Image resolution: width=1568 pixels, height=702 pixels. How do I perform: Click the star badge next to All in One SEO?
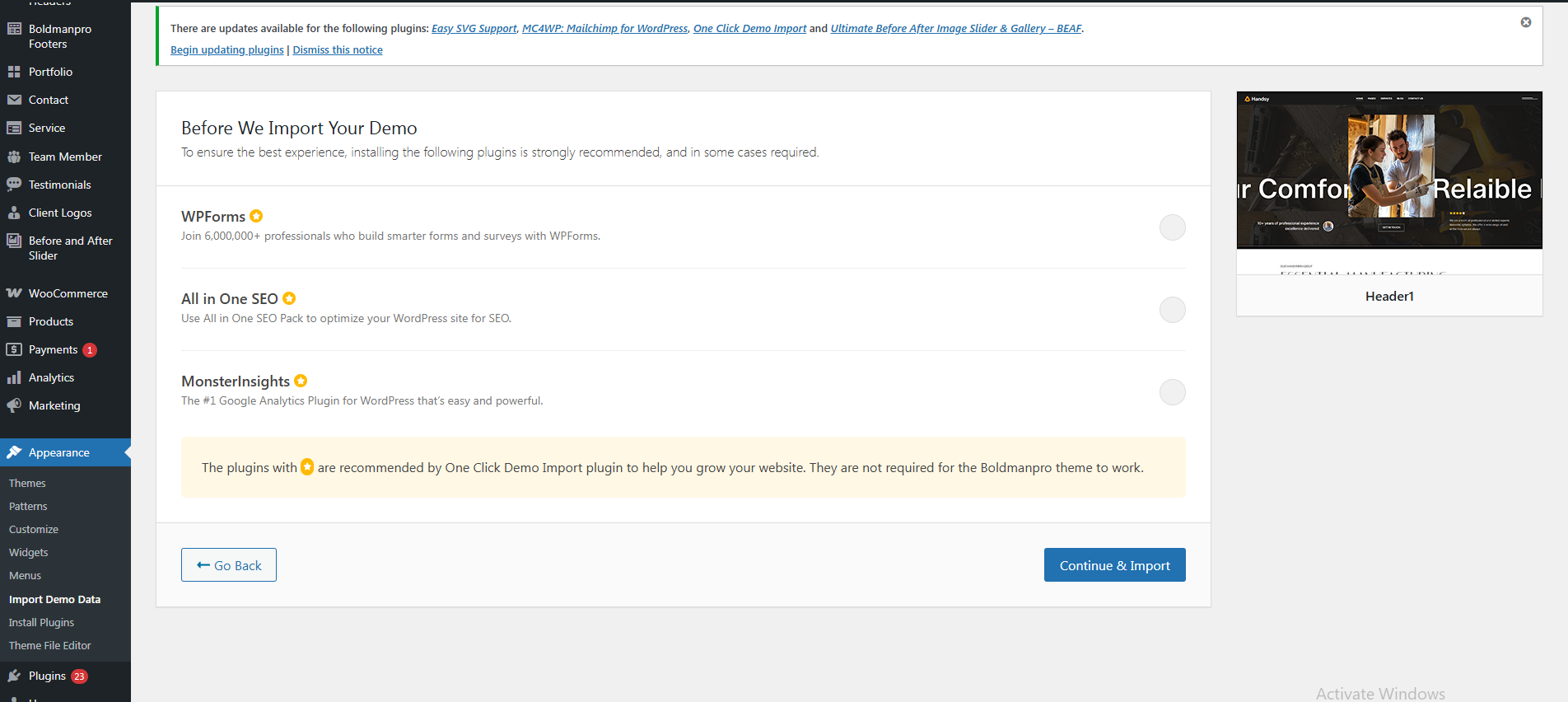click(289, 298)
